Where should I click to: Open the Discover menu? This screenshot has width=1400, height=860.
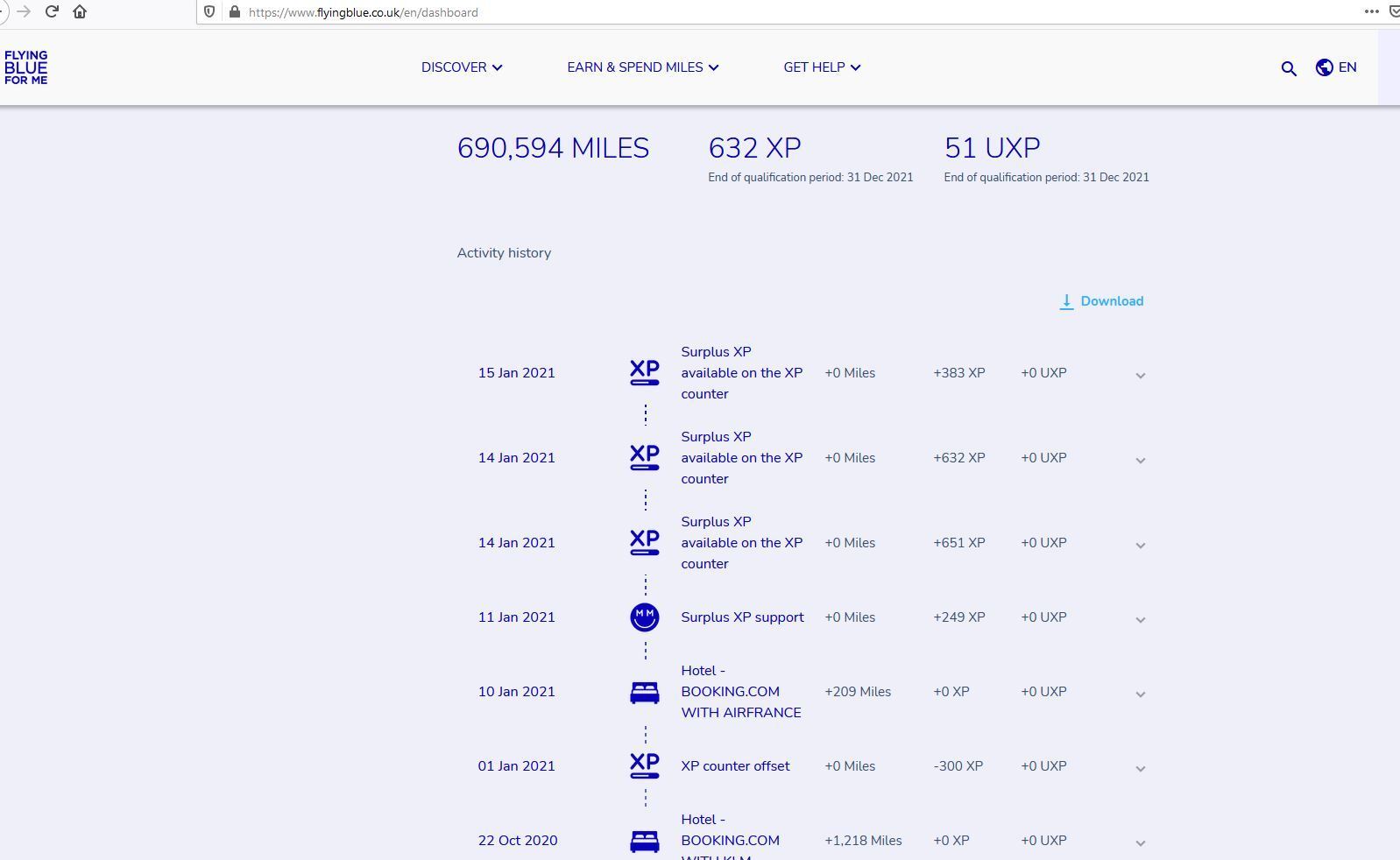[x=461, y=67]
